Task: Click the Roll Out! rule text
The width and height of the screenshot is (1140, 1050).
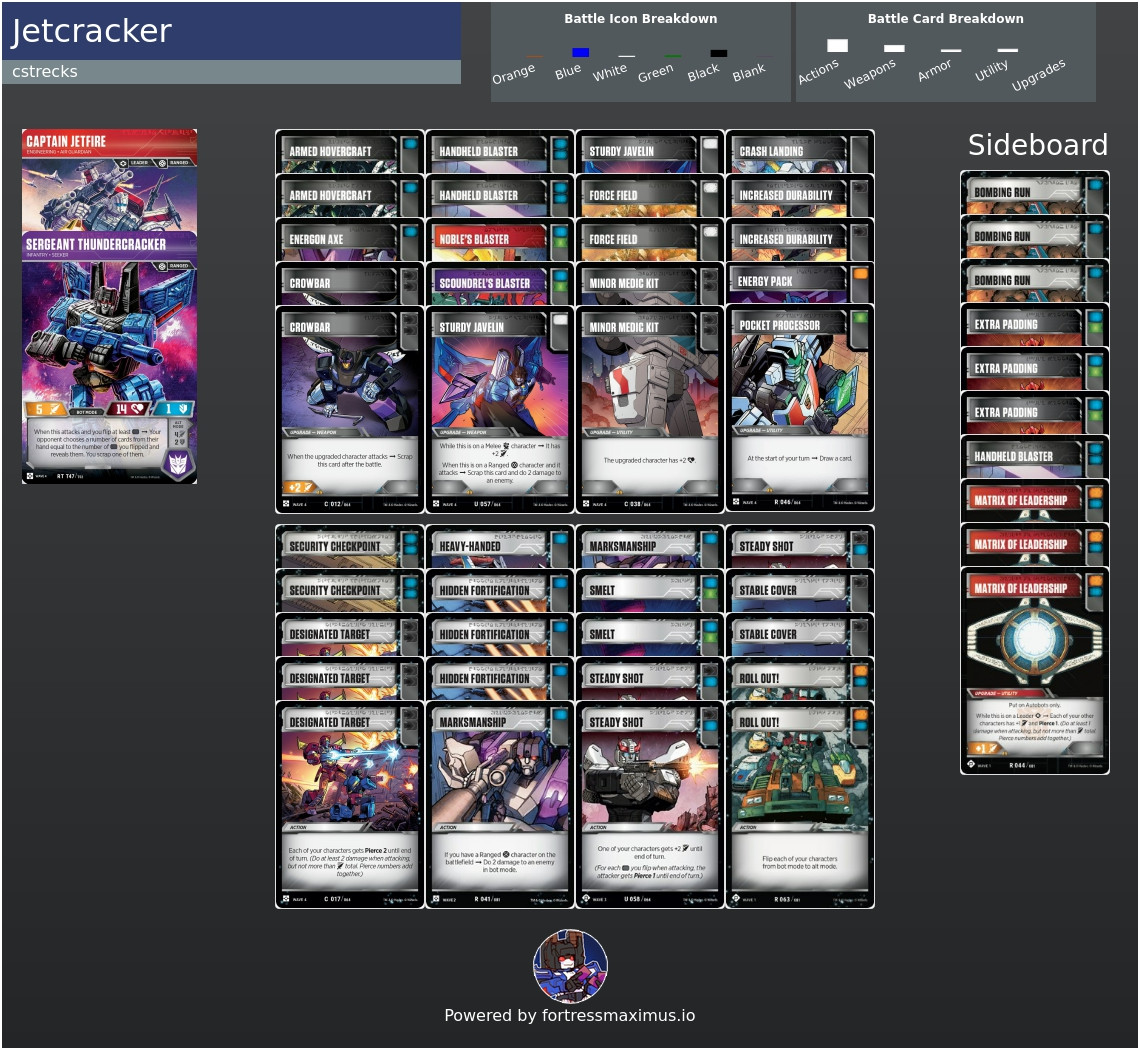Action: click(800, 862)
